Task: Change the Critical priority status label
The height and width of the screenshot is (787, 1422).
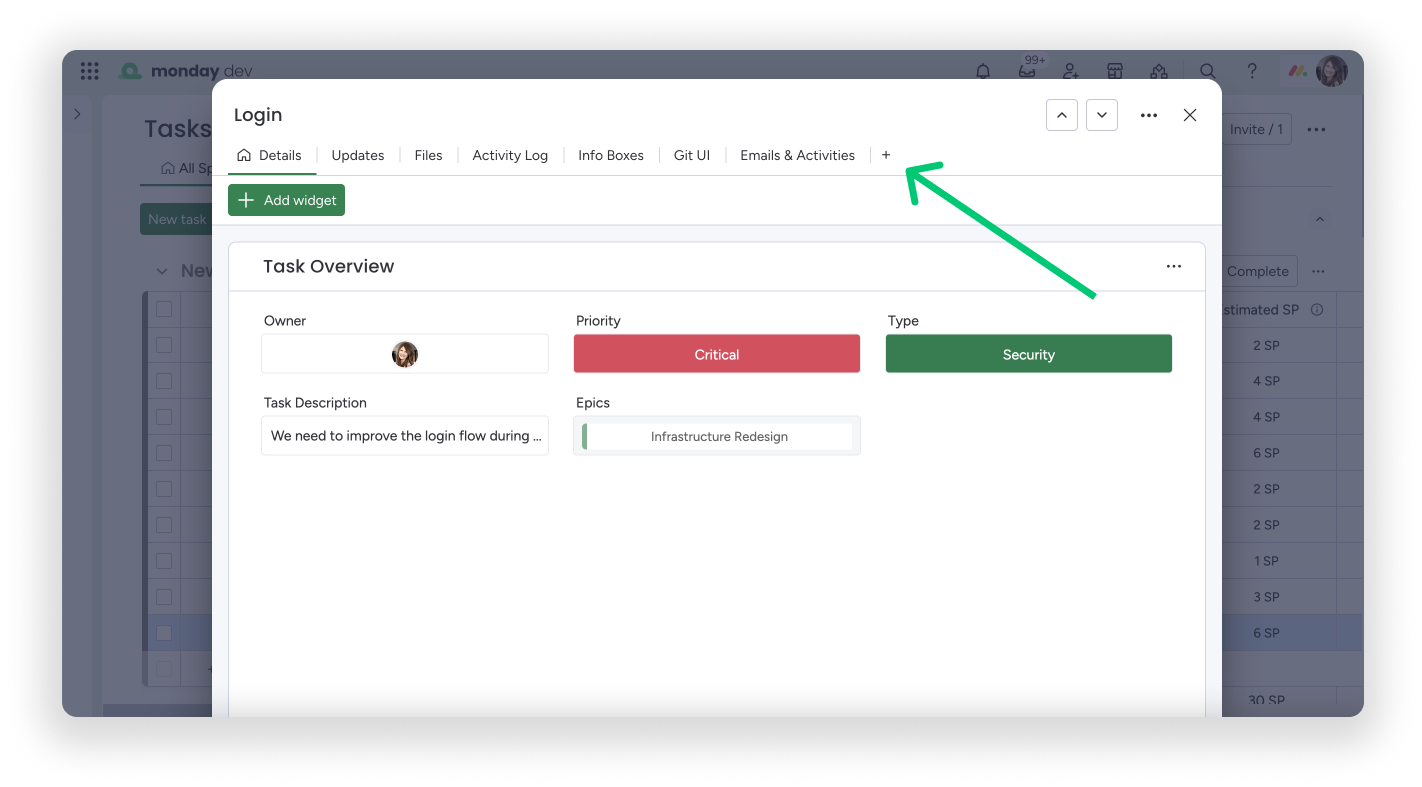Action: click(x=716, y=354)
